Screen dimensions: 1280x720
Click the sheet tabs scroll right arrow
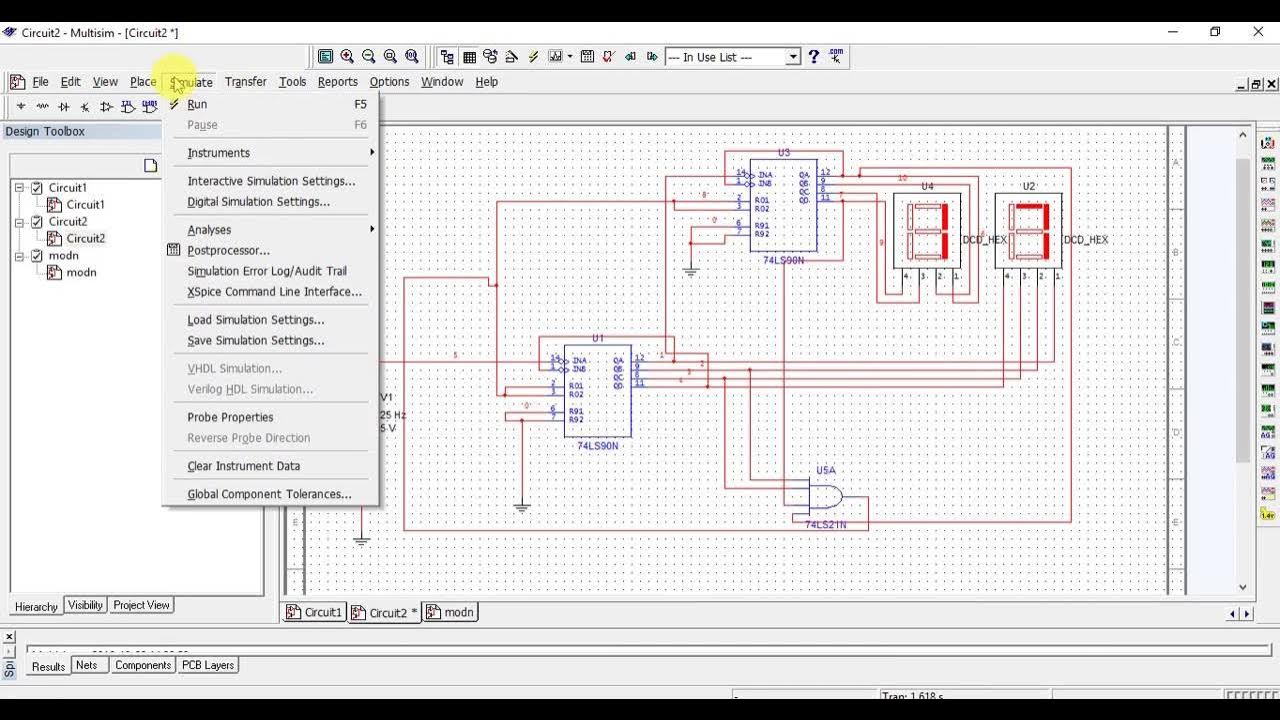pos(1246,613)
